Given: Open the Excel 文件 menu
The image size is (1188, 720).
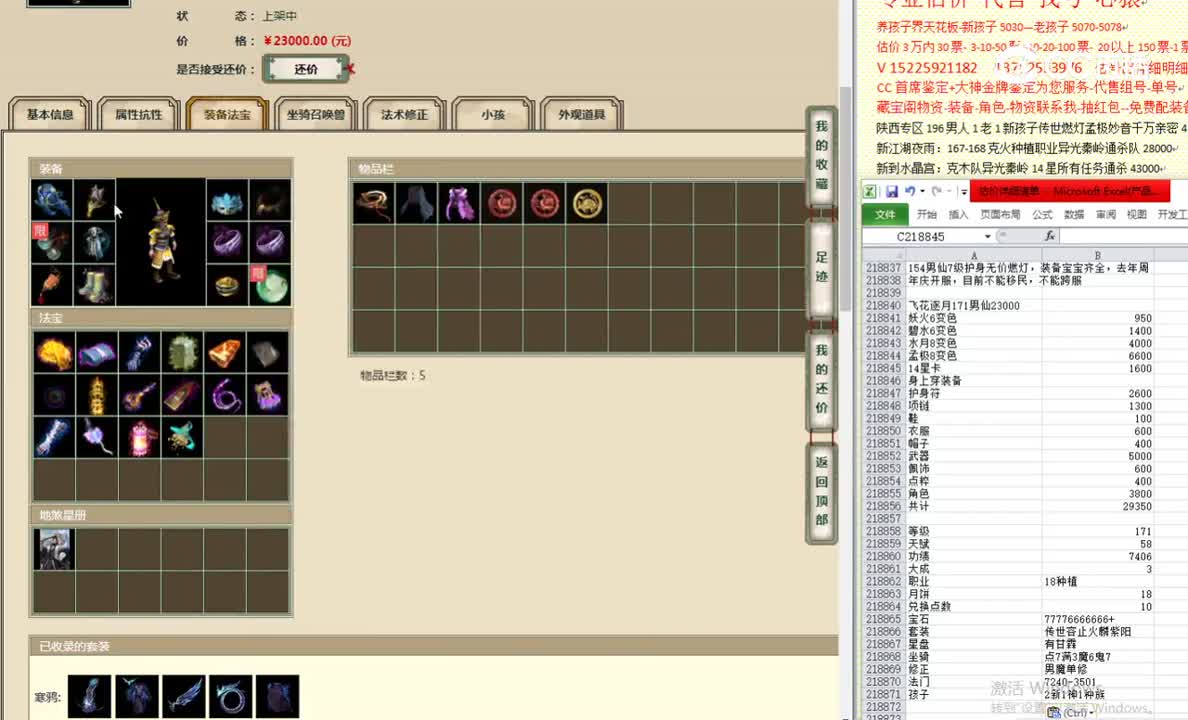Looking at the screenshot, I should 885,214.
